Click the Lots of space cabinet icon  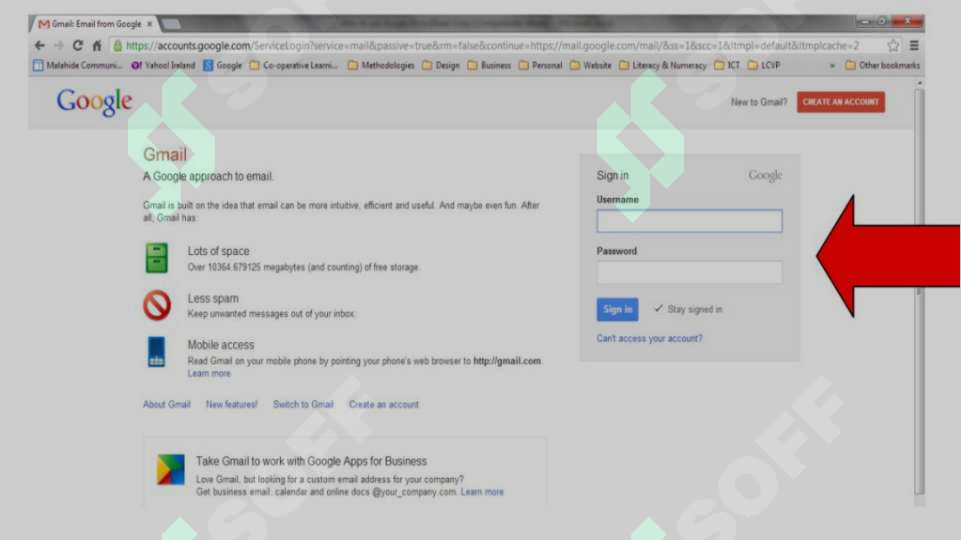click(157, 257)
